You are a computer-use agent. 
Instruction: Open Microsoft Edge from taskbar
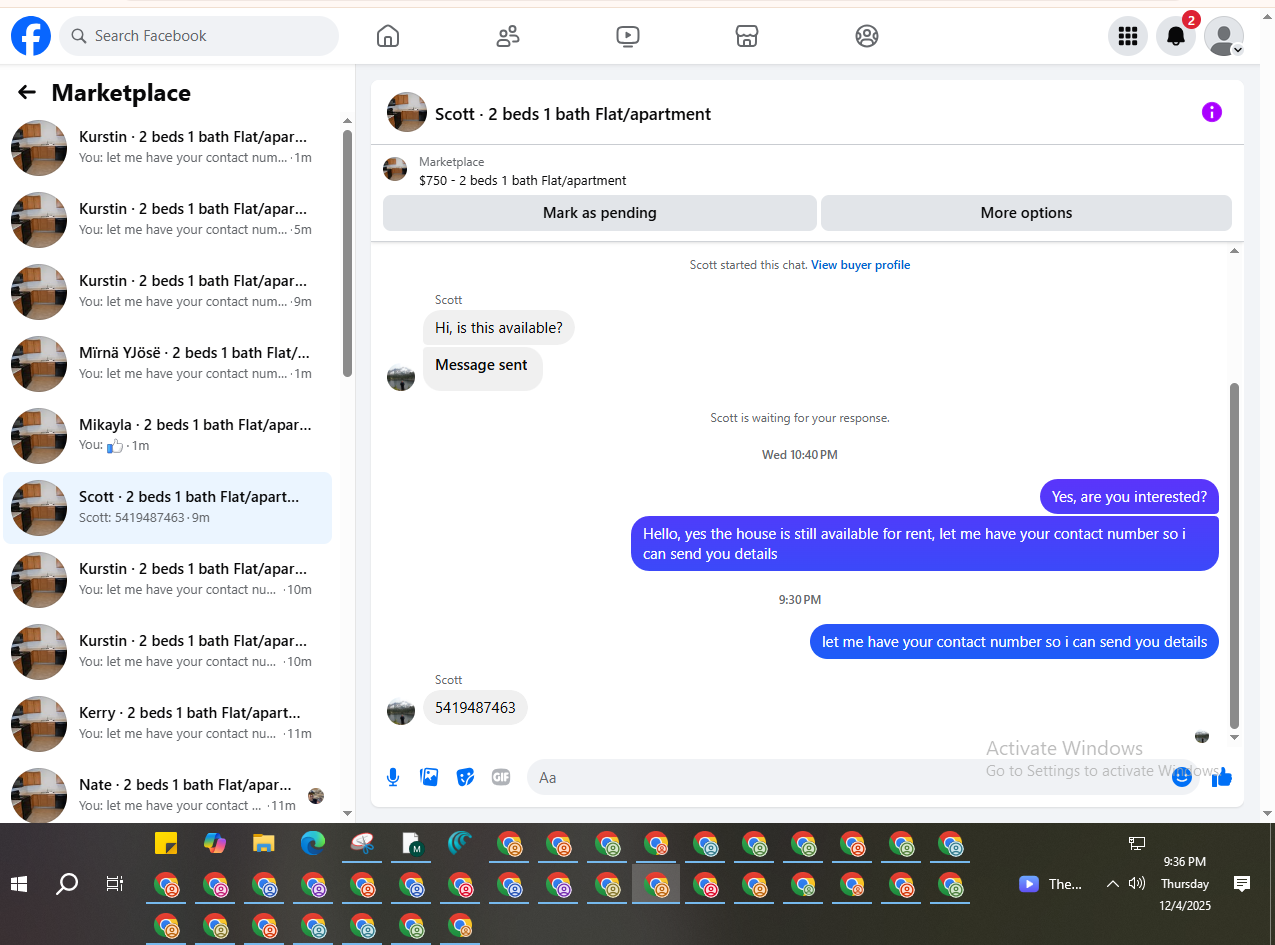(x=313, y=843)
